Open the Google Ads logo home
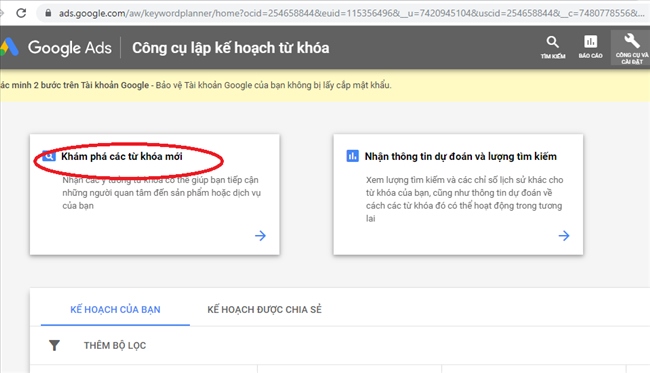Image resolution: width=650 pixels, height=373 pixels. tap(10, 47)
